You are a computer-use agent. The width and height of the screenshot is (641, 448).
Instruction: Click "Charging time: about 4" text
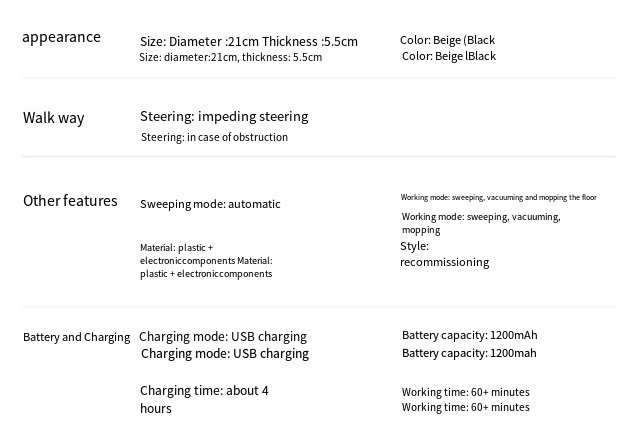pyautogui.click(x=204, y=391)
